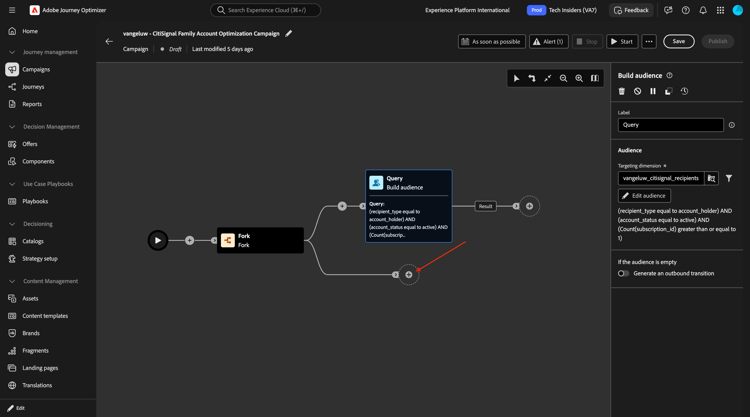Disable the activity with the circle-slash icon
The width and height of the screenshot is (750, 417).
click(x=638, y=91)
